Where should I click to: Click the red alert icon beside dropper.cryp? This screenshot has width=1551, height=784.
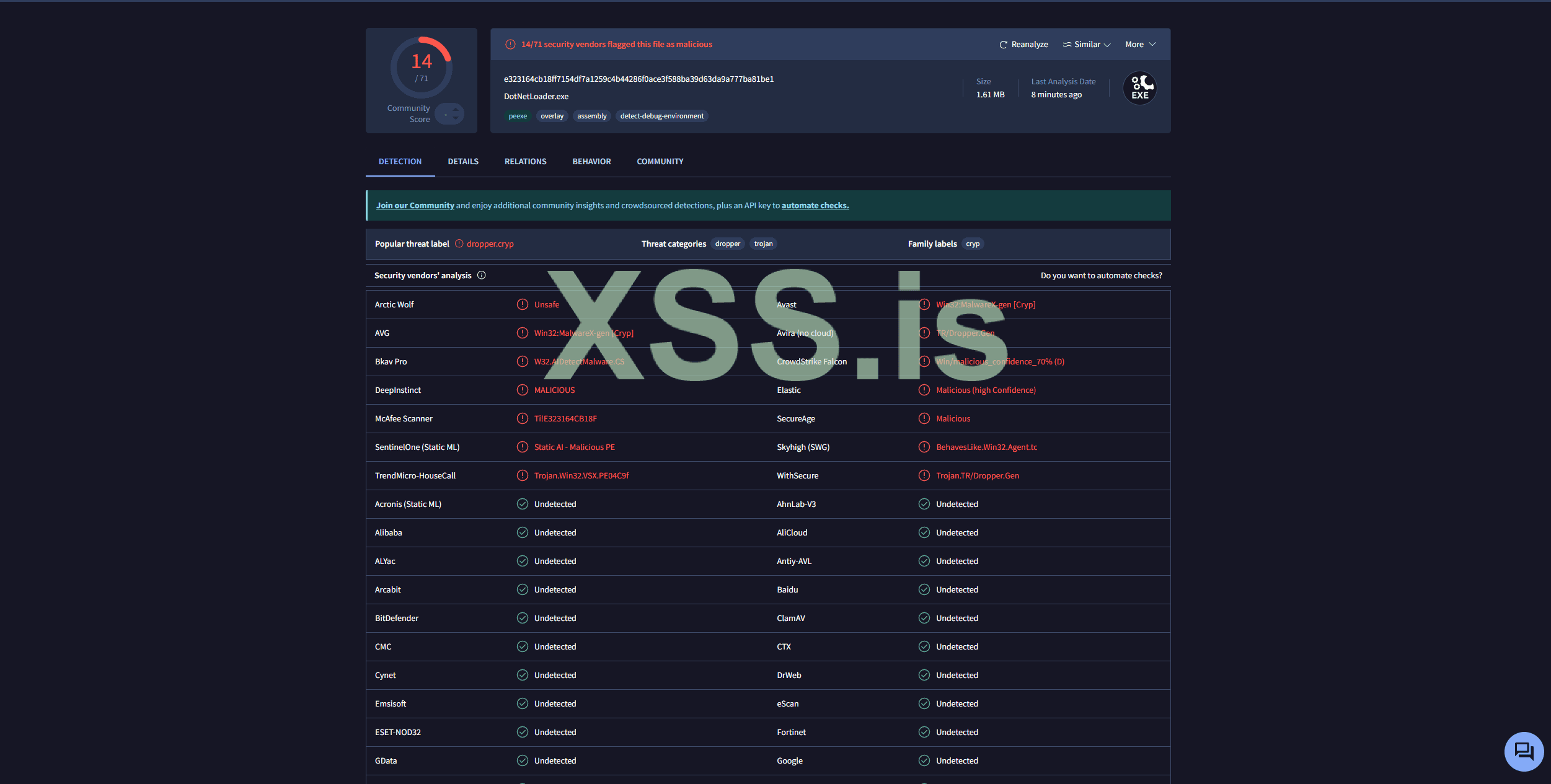click(x=459, y=244)
